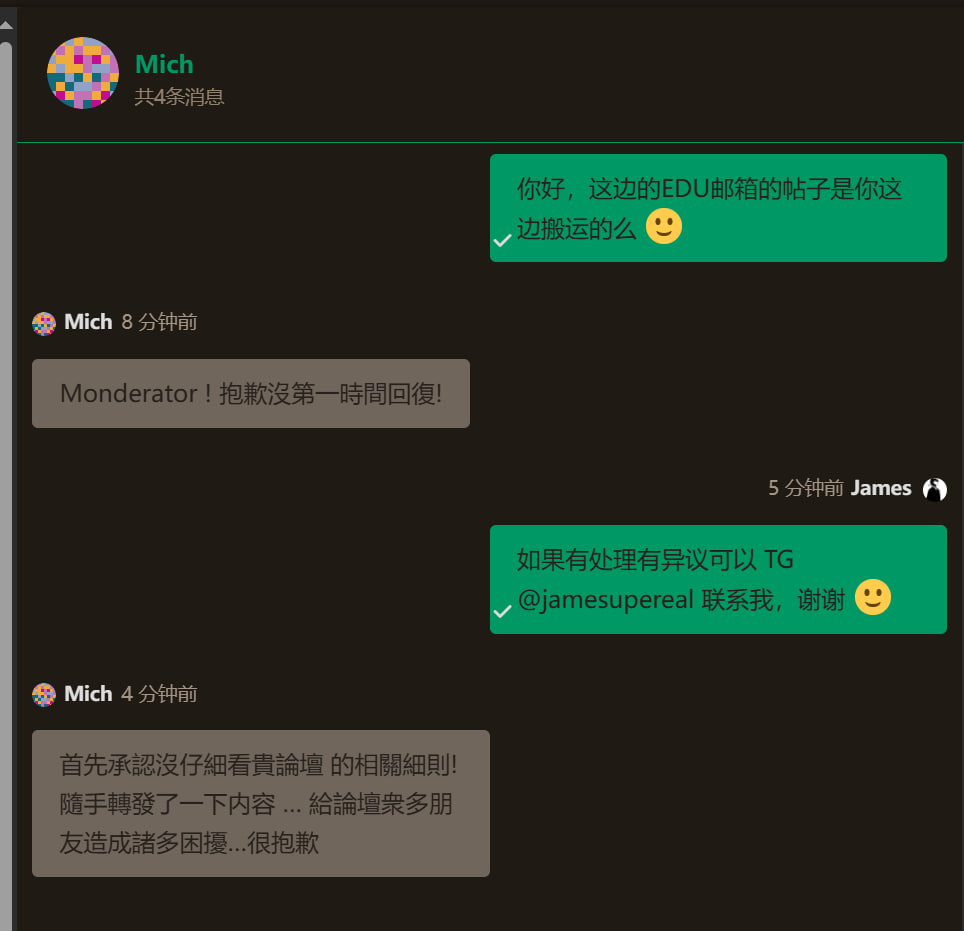
Task: Click smiley emoji in EDU邮箱 message
Action: pyautogui.click(x=664, y=226)
